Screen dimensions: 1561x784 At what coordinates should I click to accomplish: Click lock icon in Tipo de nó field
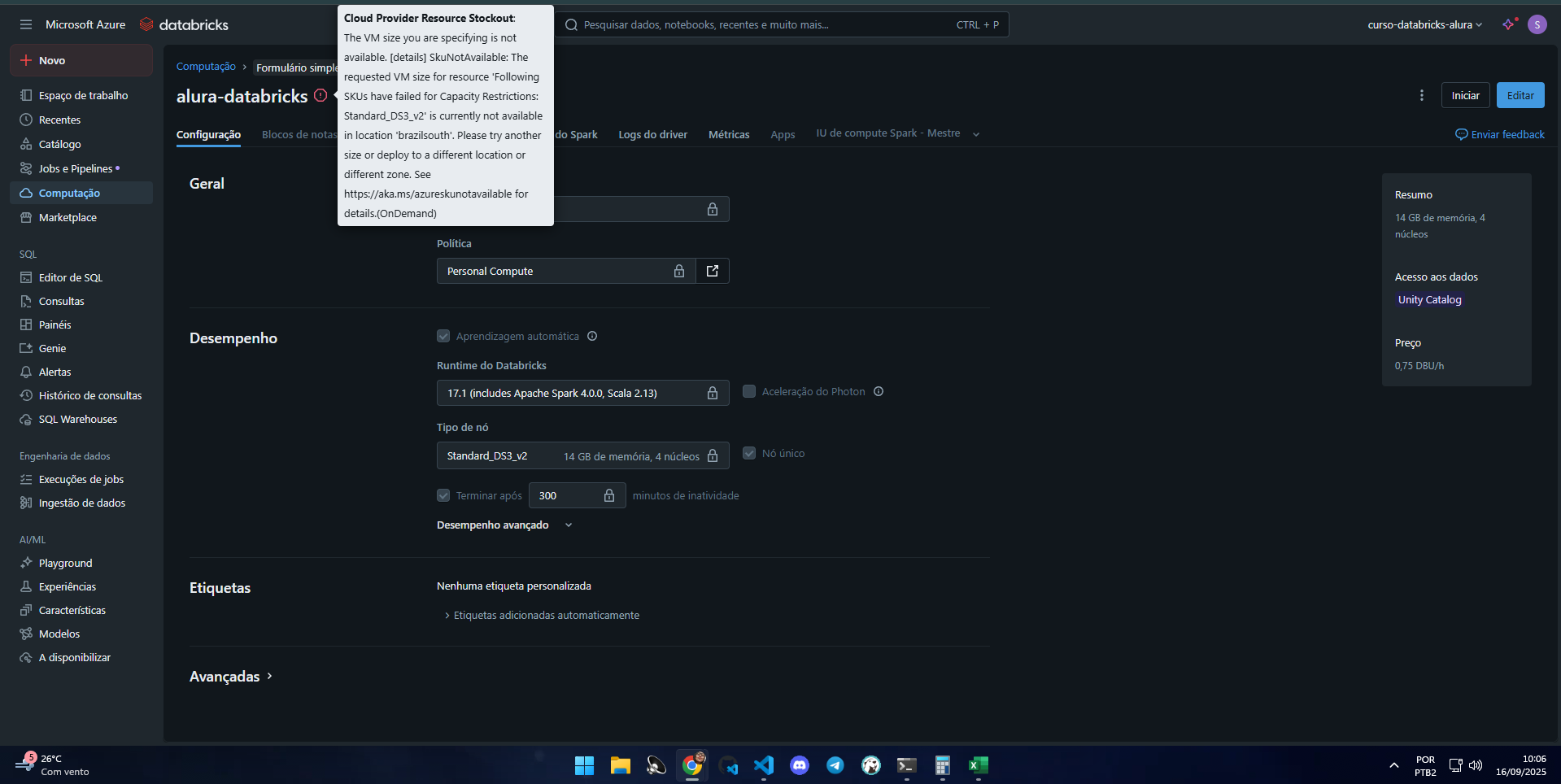pyautogui.click(x=713, y=455)
